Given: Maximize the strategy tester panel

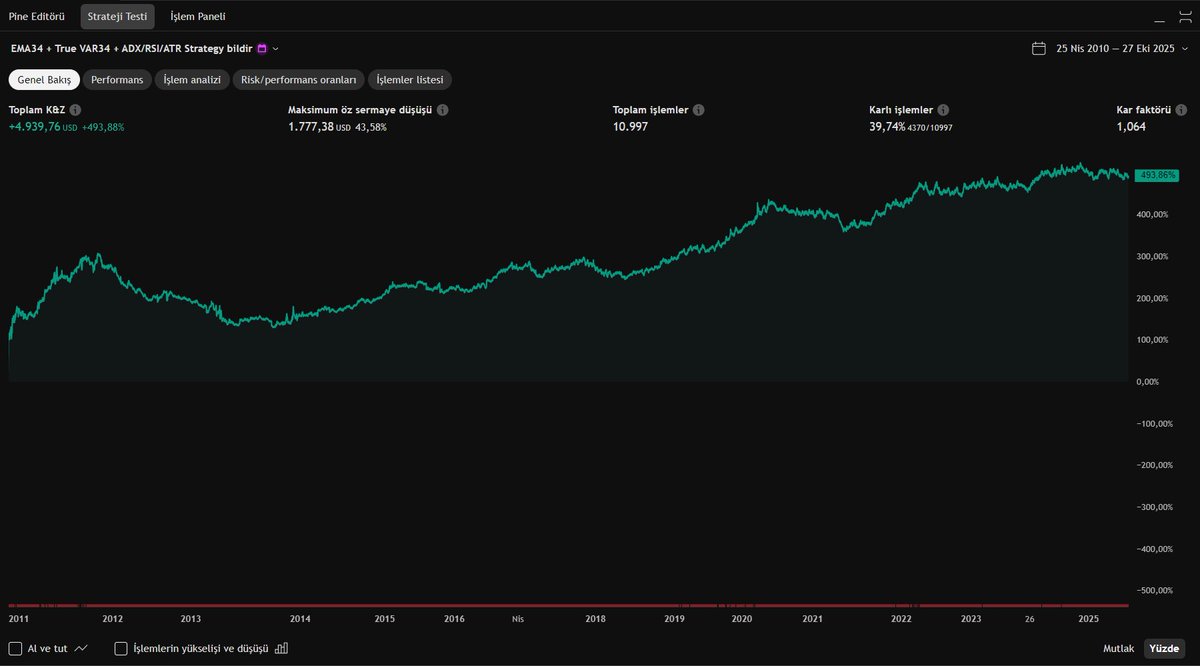Looking at the screenshot, I should [1185, 16].
